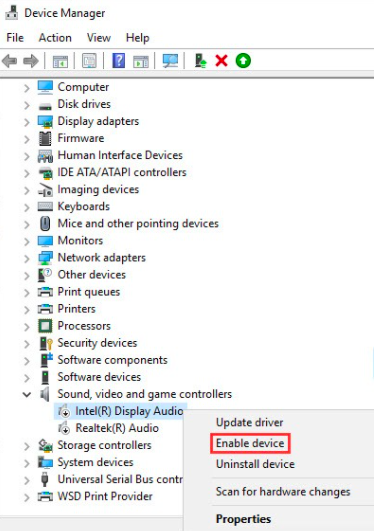The height and width of the screenshot is (531, 374).
Task: Click the Display adapters category icon
Action: 45,121
